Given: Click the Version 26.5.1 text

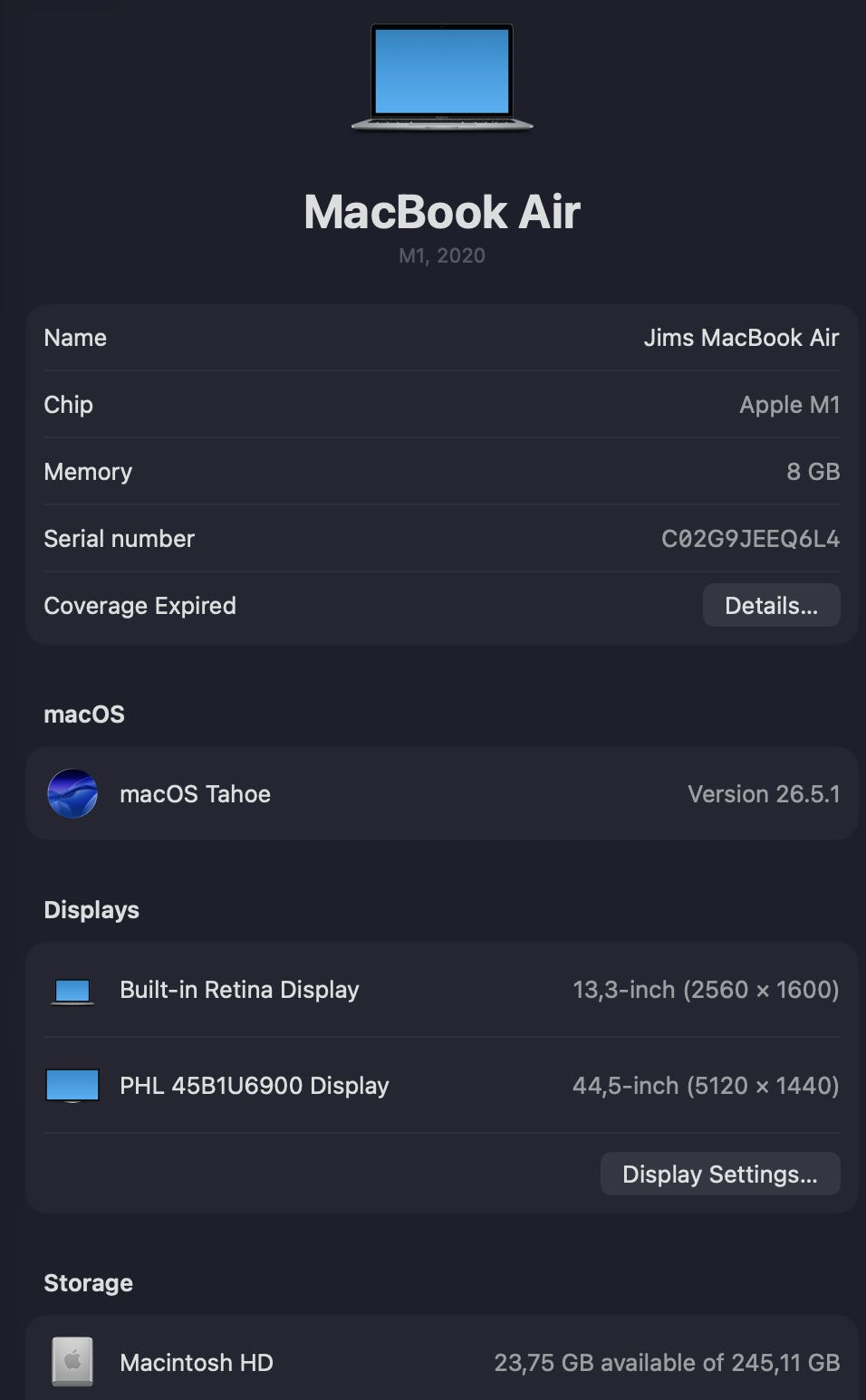Looking at the screenshot, I should click(764, 794).
